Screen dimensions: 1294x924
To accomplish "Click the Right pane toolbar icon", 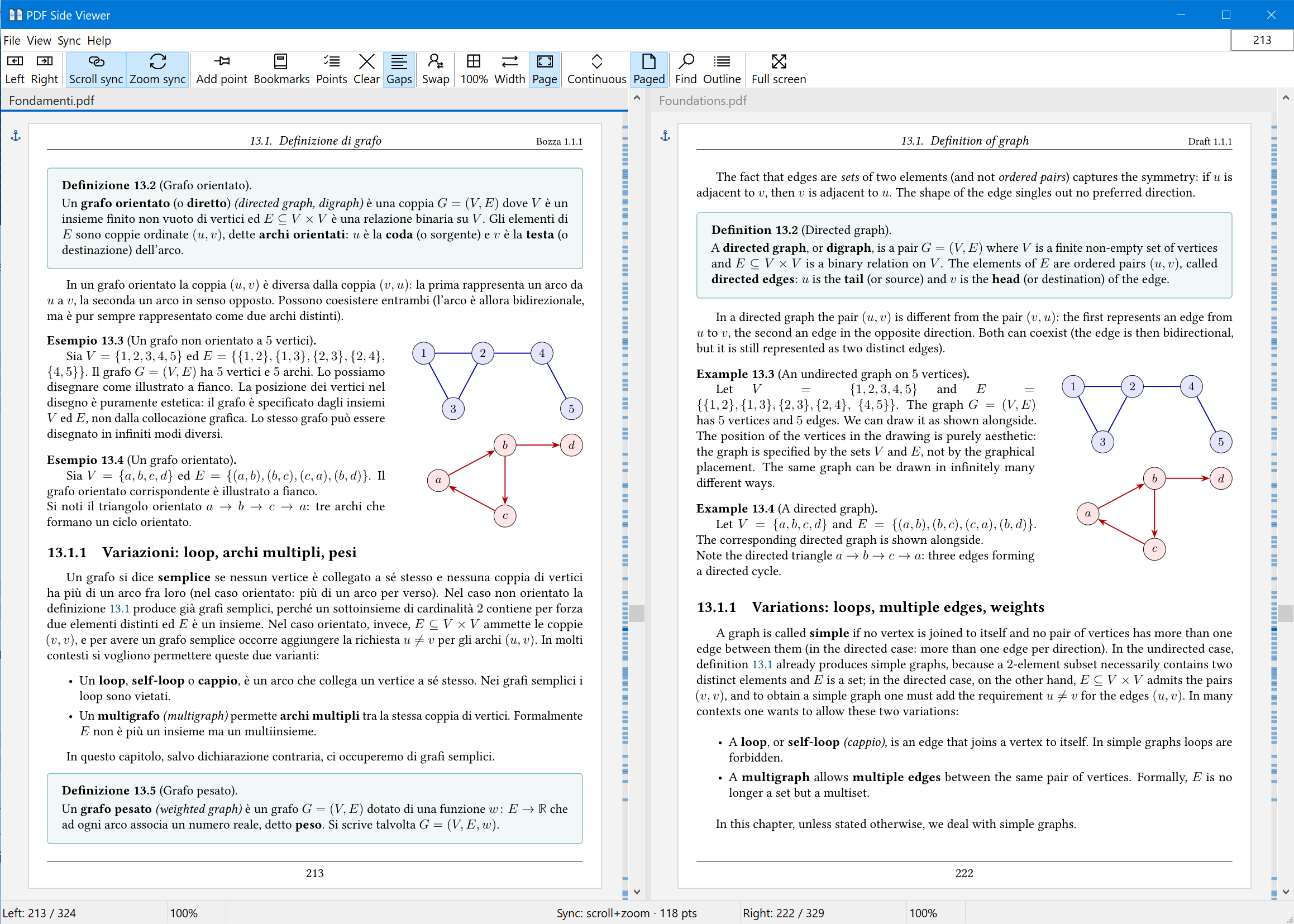I will [44, 69].
